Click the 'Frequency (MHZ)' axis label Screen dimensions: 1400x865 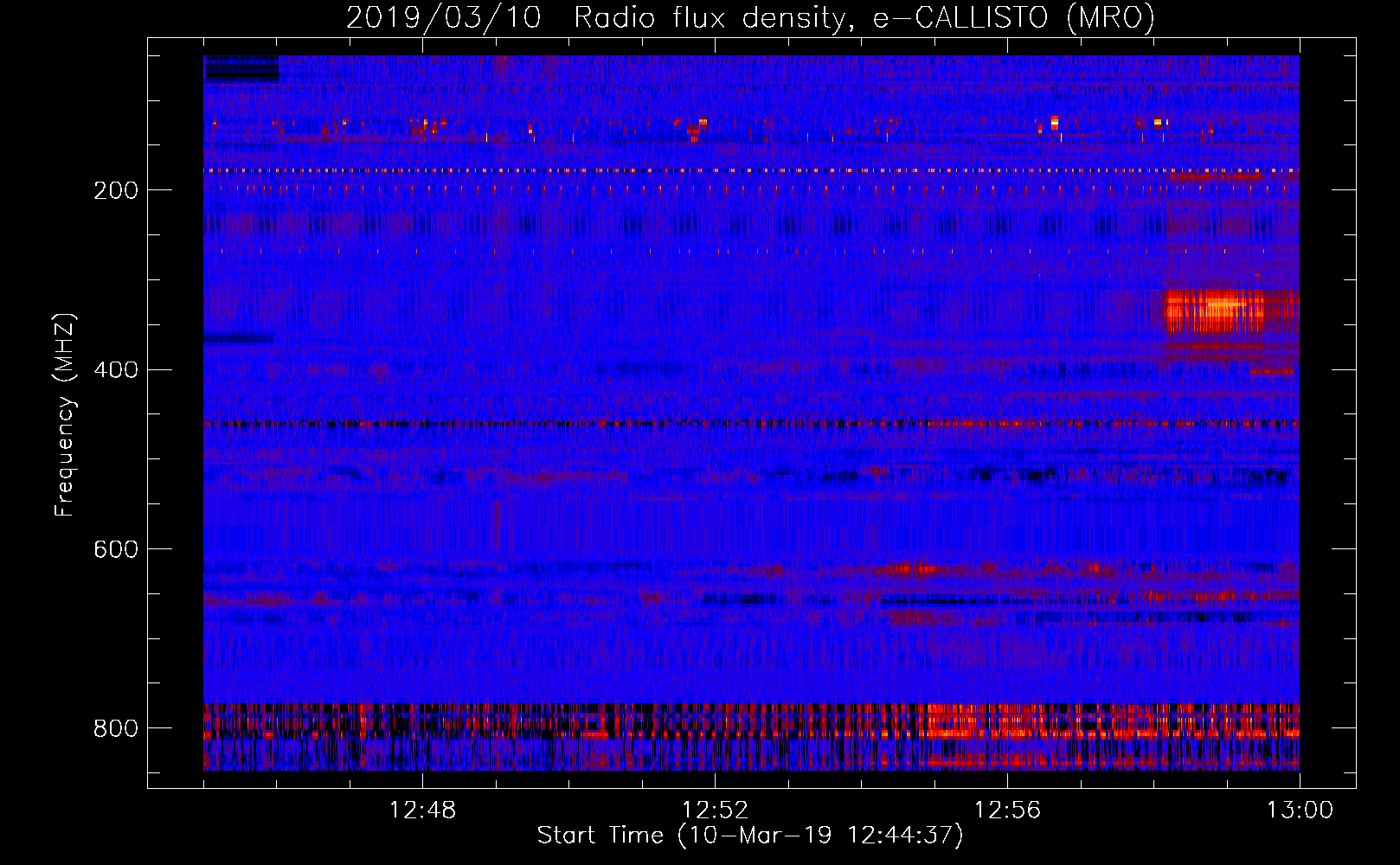point(65,414)
